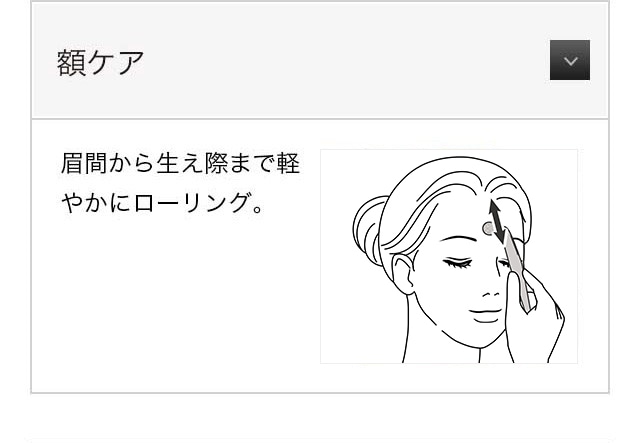640x443 pixels.
Task: Collapse the 額ケア section using the chevron button
Action: [x=569, y=60]
